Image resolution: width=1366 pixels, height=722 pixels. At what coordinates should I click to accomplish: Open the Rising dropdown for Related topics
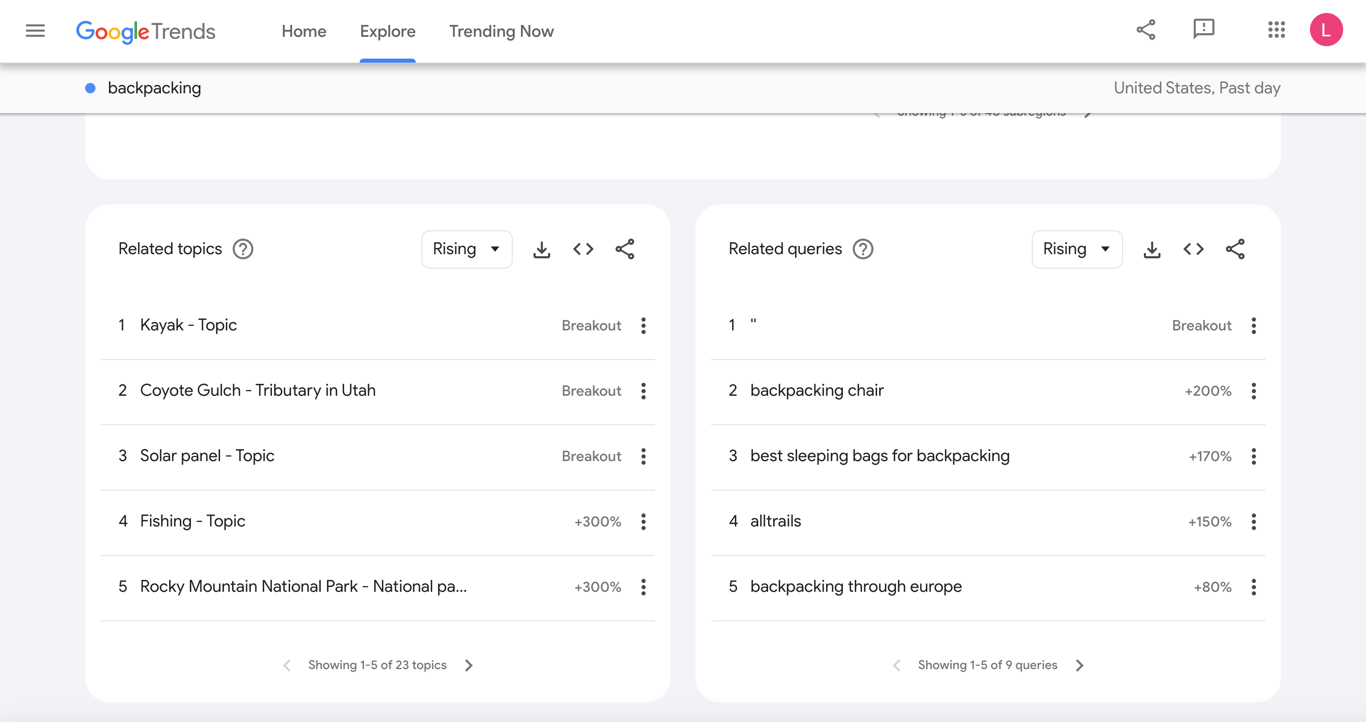coord(466,249)
